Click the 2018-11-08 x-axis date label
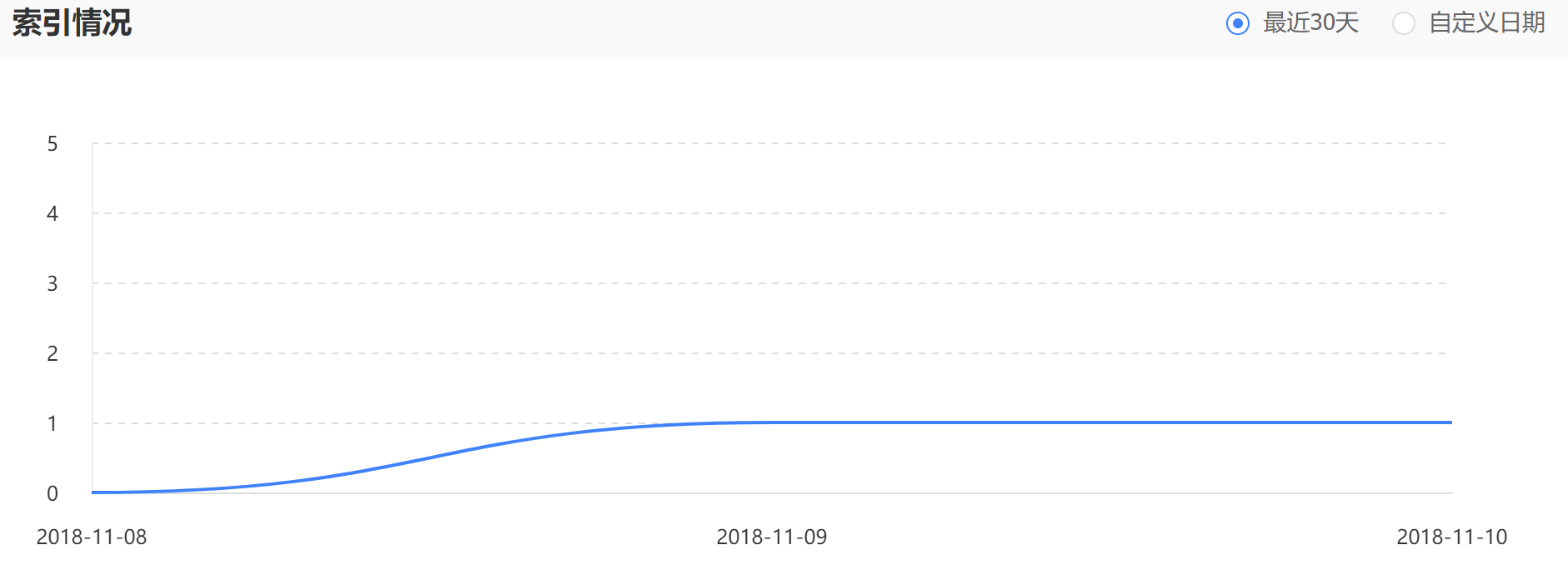This screenshot has width=1568, height=585. click(x=92, y=537)
